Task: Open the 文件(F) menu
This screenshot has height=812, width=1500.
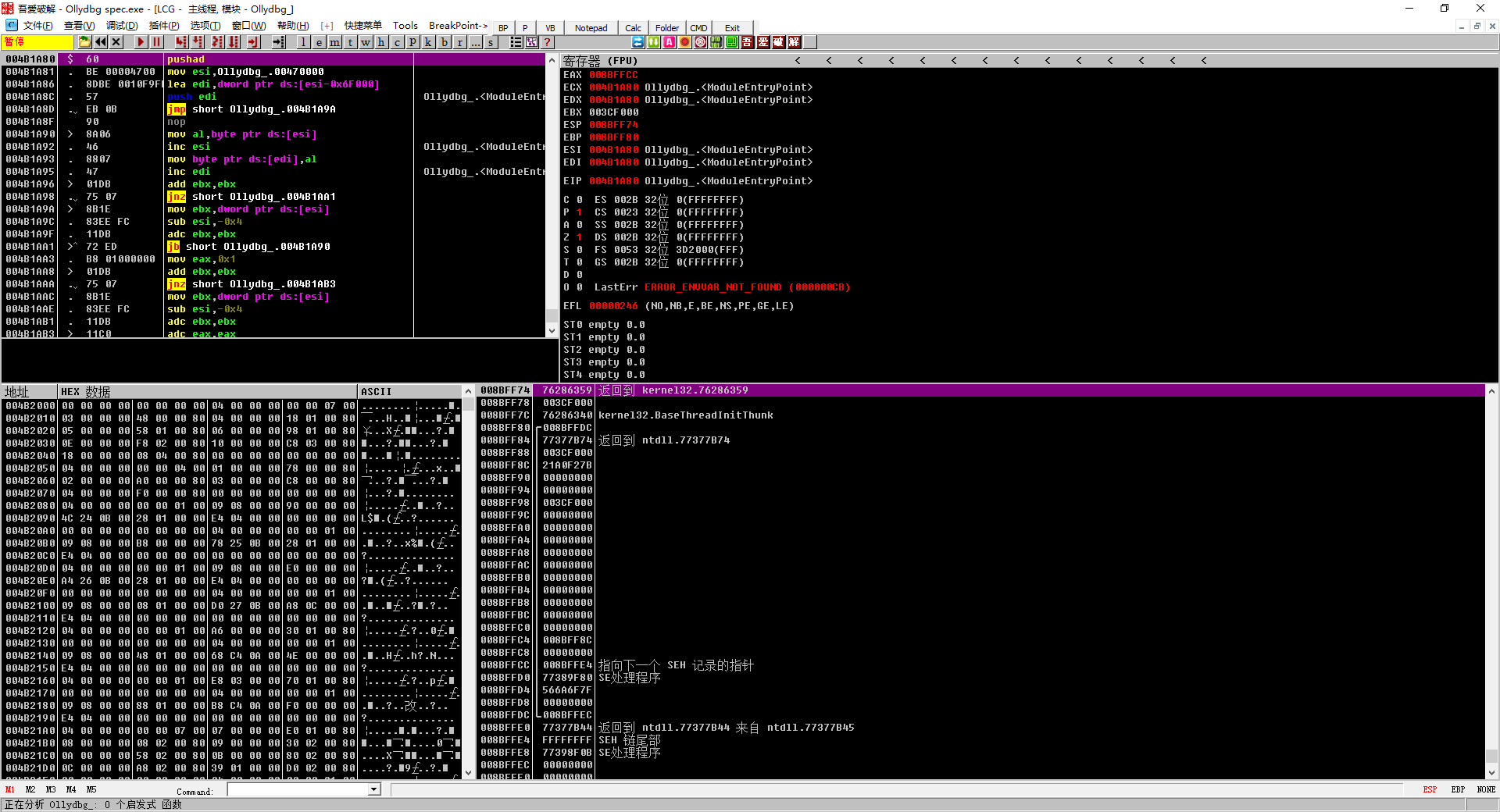Action: point(37,26)
